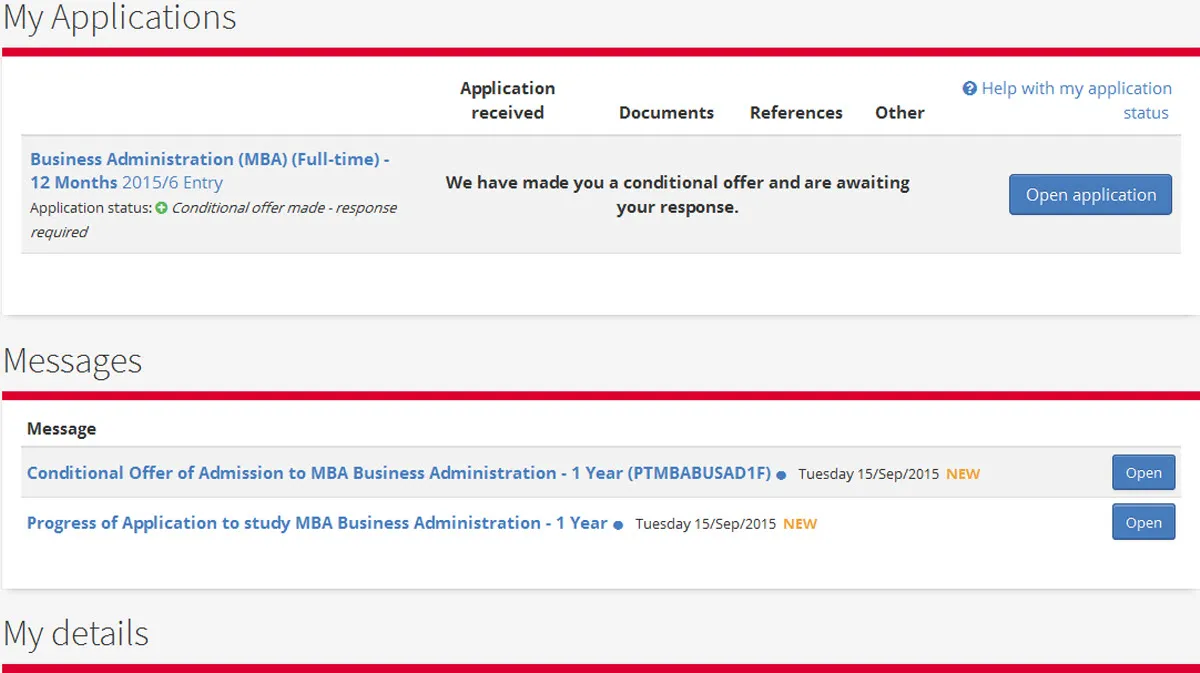This screenshot has height=673, width=1200.
Task: Click the Message column header in Messages
Action: click(62, 429)
